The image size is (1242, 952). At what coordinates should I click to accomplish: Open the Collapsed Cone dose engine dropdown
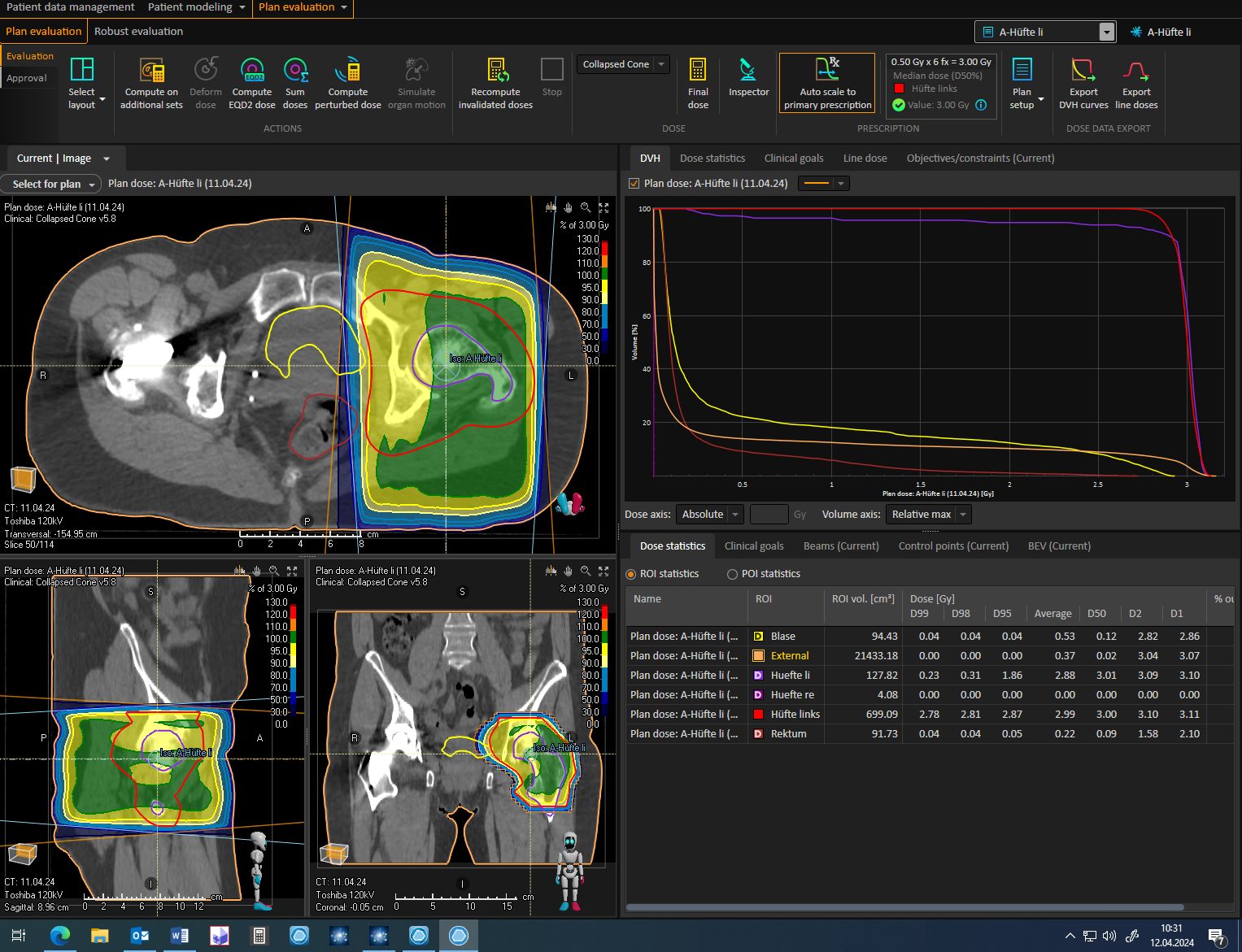click(623, 64)
